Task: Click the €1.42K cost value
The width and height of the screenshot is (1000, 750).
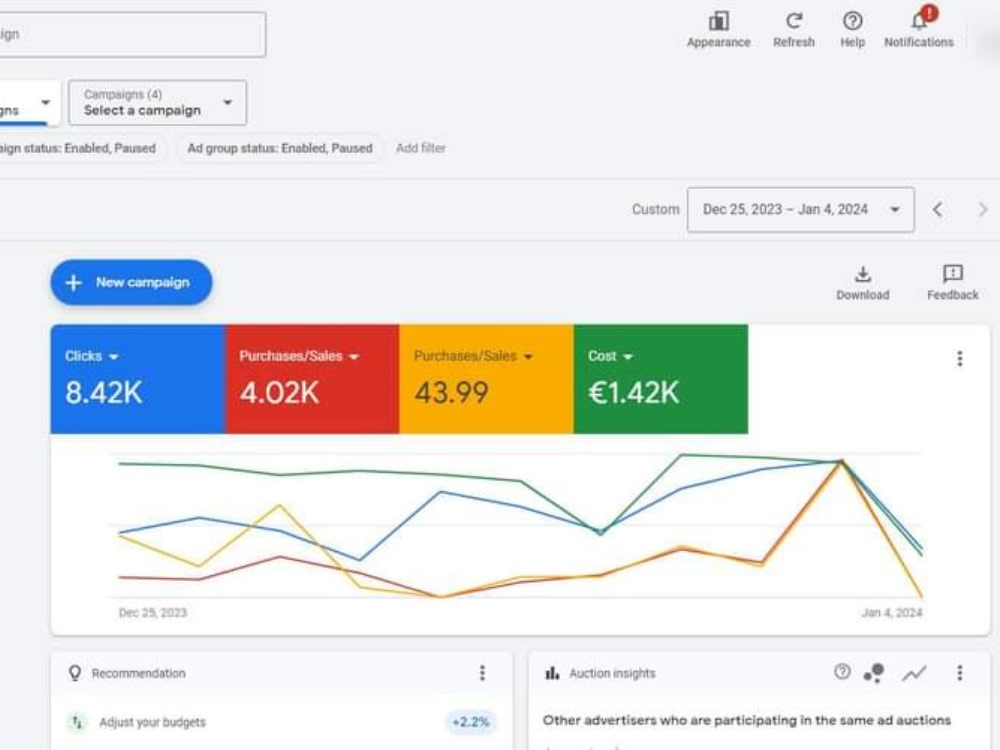Action: (x=633, y=392)
